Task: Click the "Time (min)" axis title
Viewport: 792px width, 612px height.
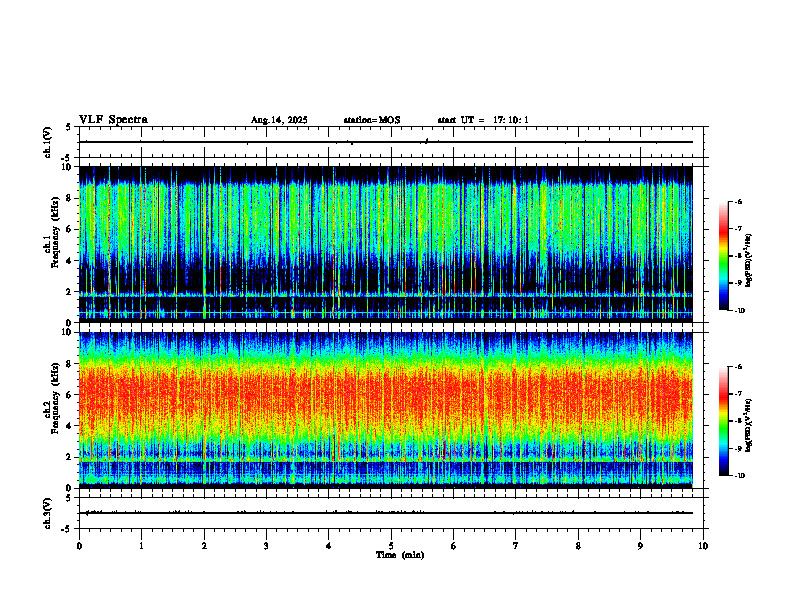Action: coord(400,555)
